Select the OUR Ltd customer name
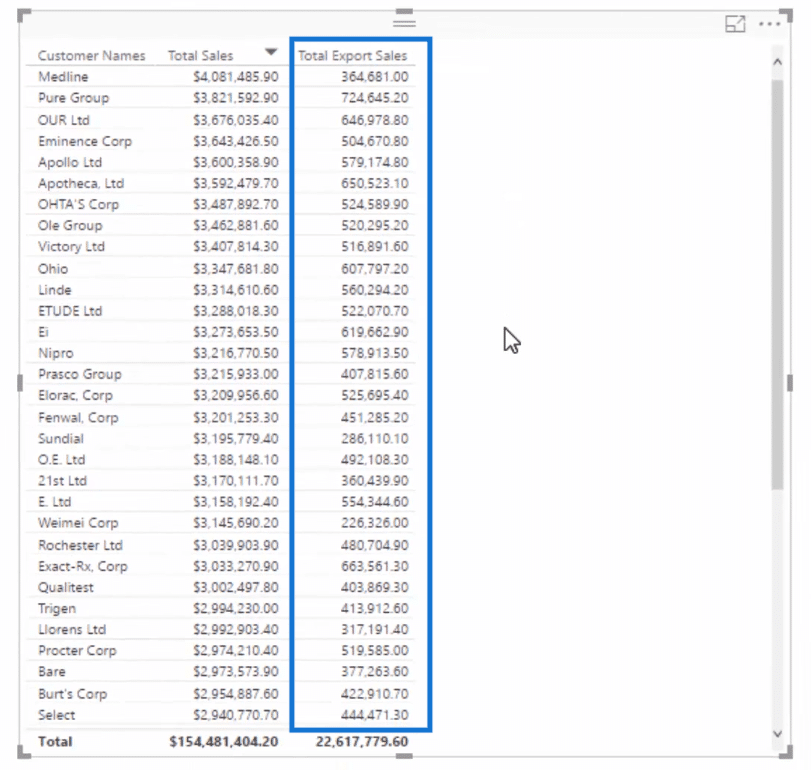The height and width of the screenshot is (770, 811). click(64, 120)
